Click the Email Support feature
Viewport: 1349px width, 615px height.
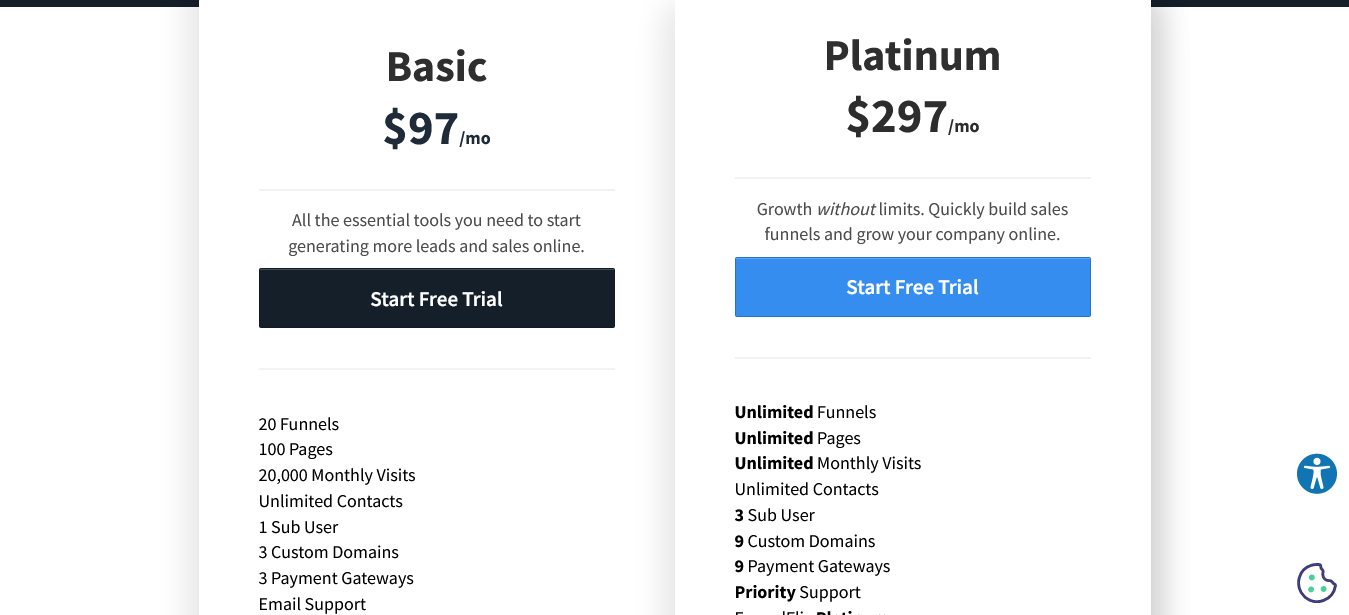(x=311, y=603)
